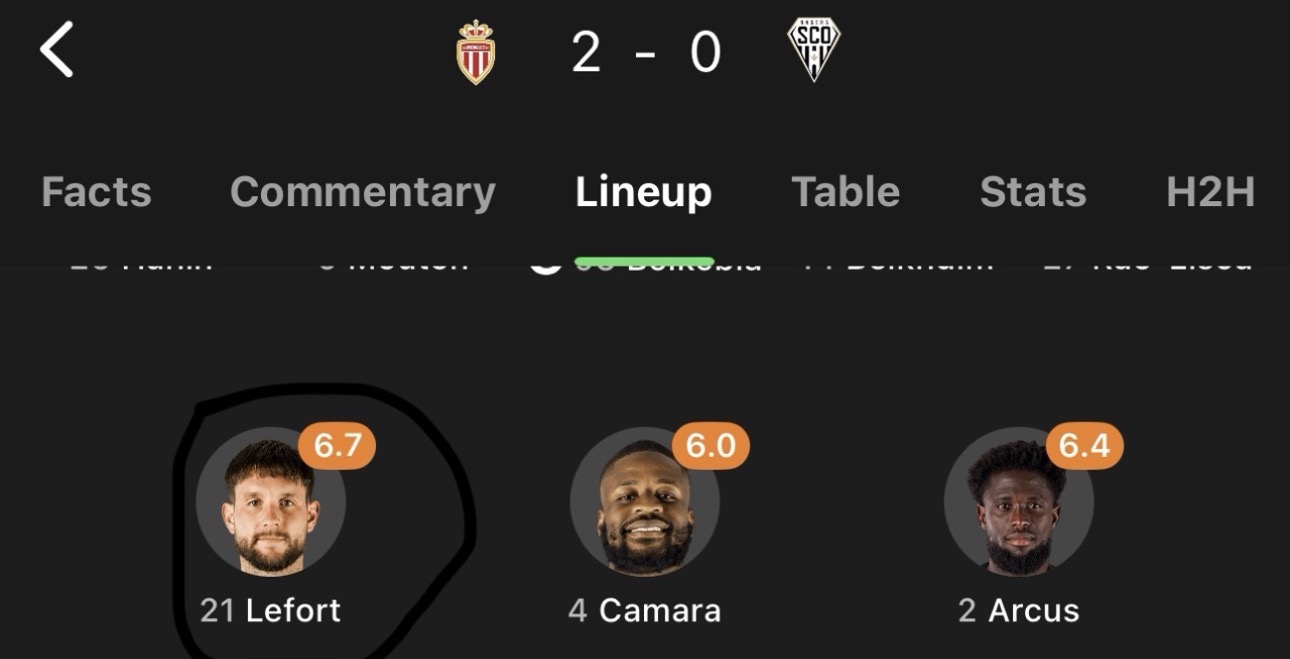The width and height of the screenshot is (1290, 659).
Task: Open Lefort's player photo
Action: 270,506
